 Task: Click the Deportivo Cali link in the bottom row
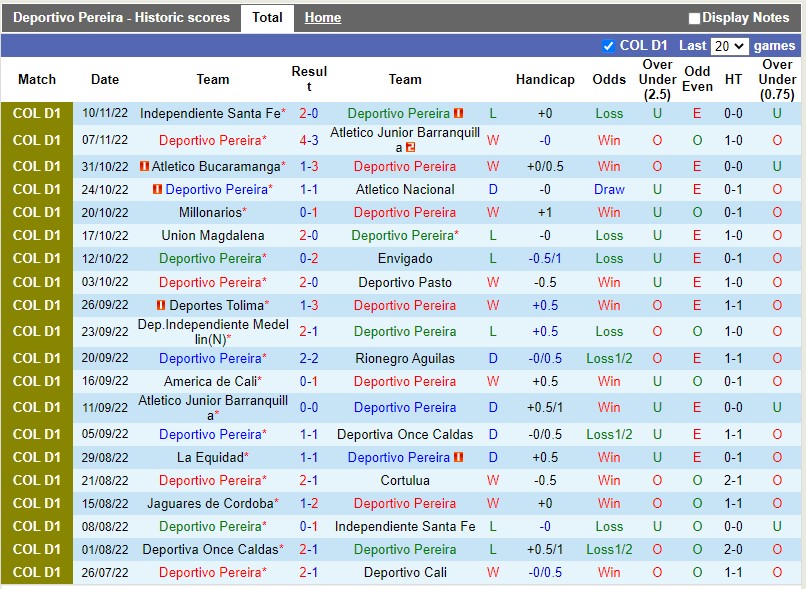pyautogui.click(x=404, y=572)
